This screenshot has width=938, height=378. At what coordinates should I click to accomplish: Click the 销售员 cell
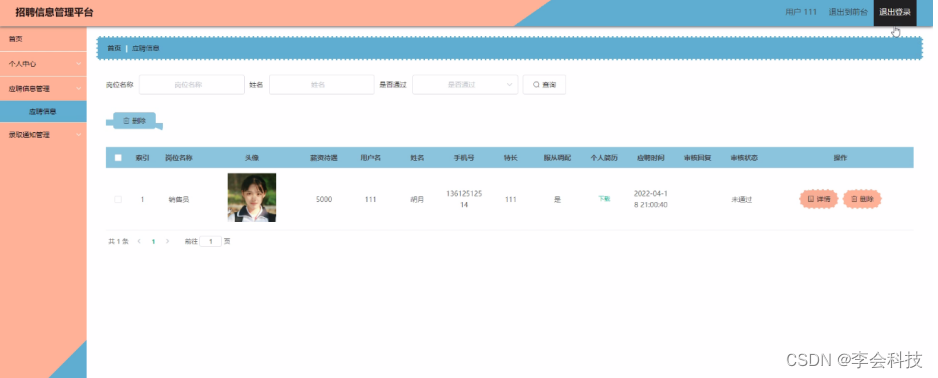tap(179, 200)
